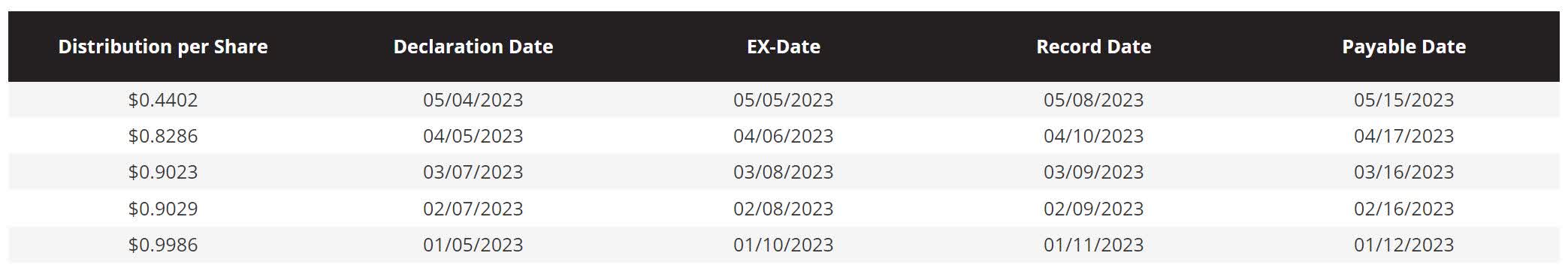This screenshot has height=274, width=1568.
Task: Click record date 03/09/2023
Action: (x=1094, y=172)
